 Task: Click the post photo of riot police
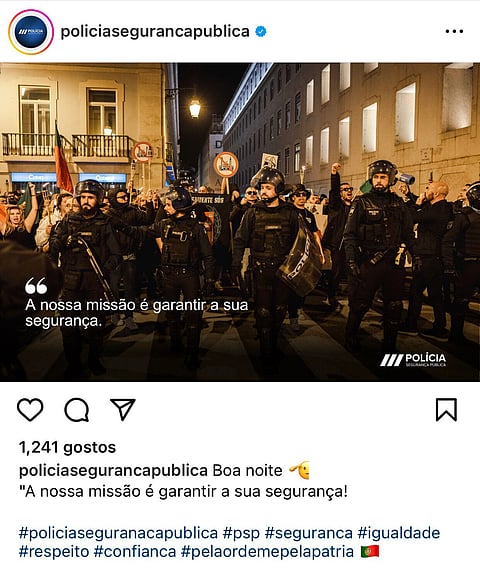pyautogui.click(x=240, y=222)
